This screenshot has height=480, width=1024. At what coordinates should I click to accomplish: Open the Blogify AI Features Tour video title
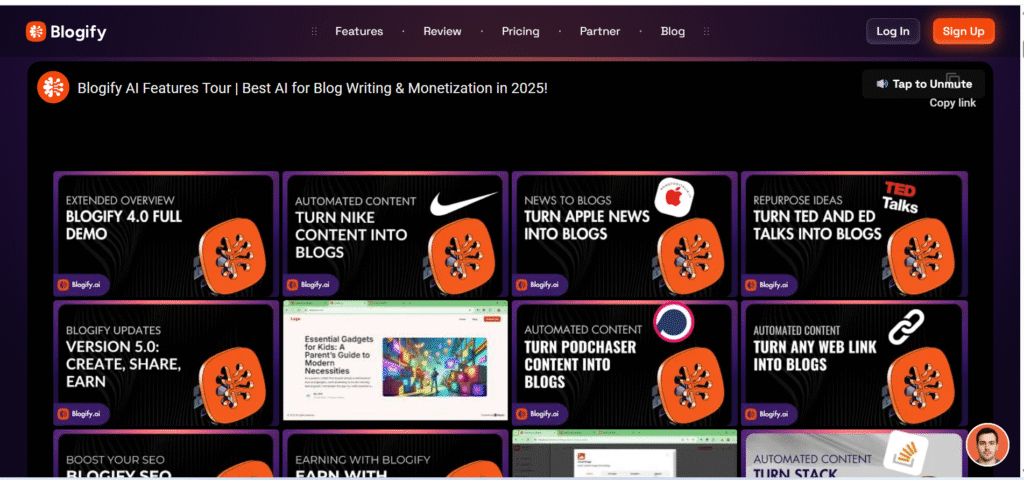312,88
